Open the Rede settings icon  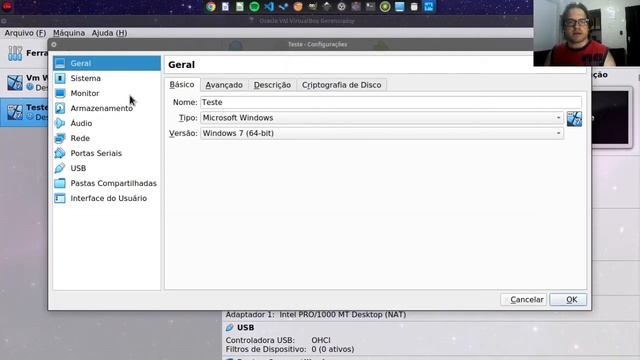60,138
